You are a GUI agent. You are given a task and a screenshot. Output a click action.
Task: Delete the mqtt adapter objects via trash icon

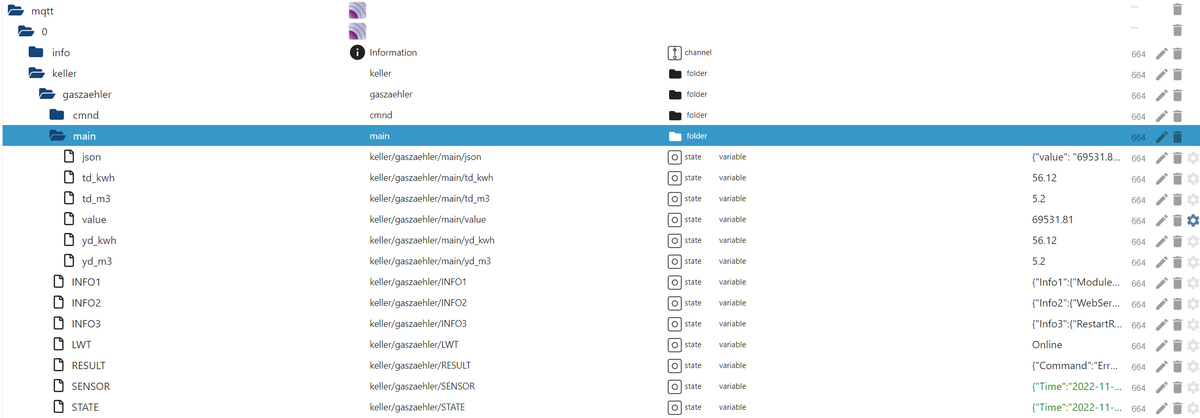[x=1177, y=10]
